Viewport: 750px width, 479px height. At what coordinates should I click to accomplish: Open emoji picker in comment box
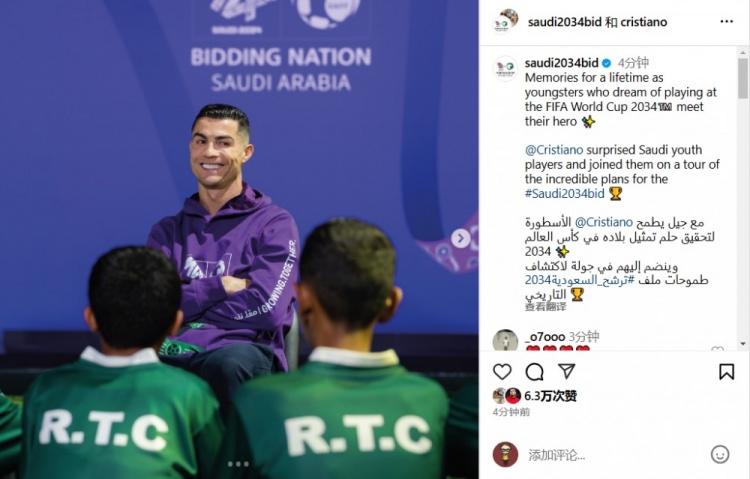[720, 454]
